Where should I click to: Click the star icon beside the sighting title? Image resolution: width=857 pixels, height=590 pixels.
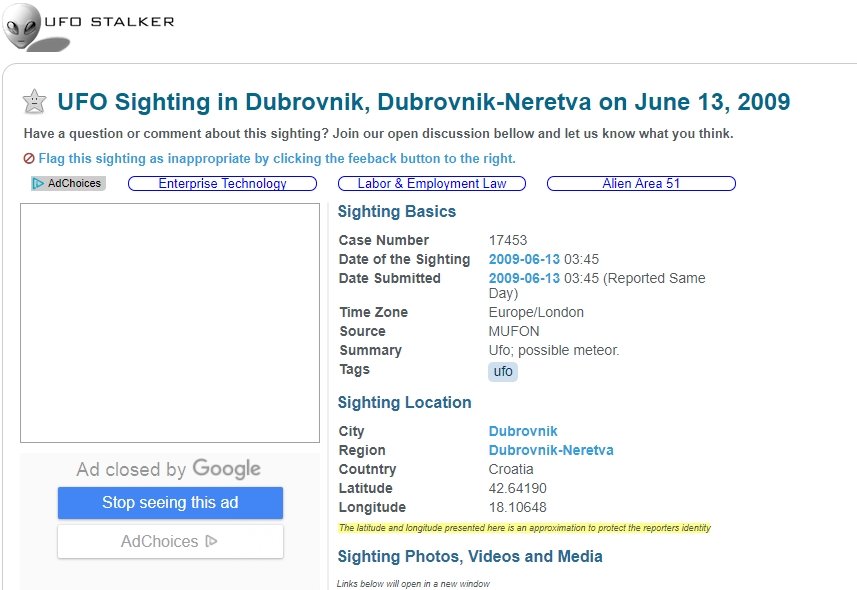(35, 102)
